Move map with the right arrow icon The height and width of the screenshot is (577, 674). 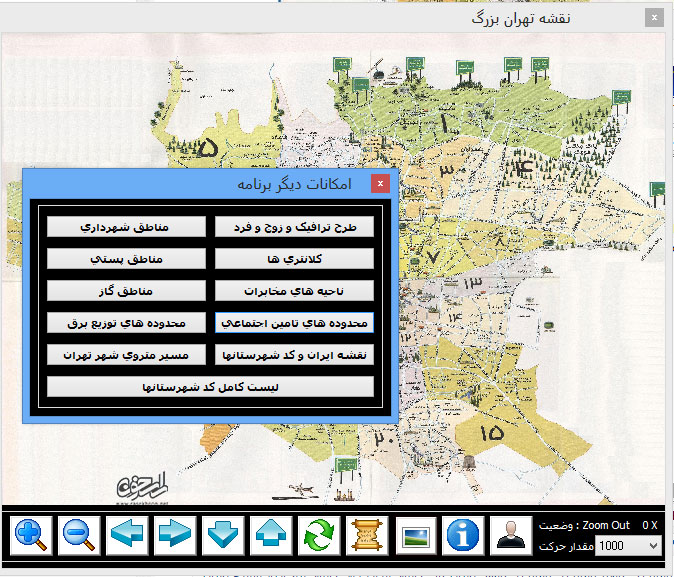tap(175, 535)
